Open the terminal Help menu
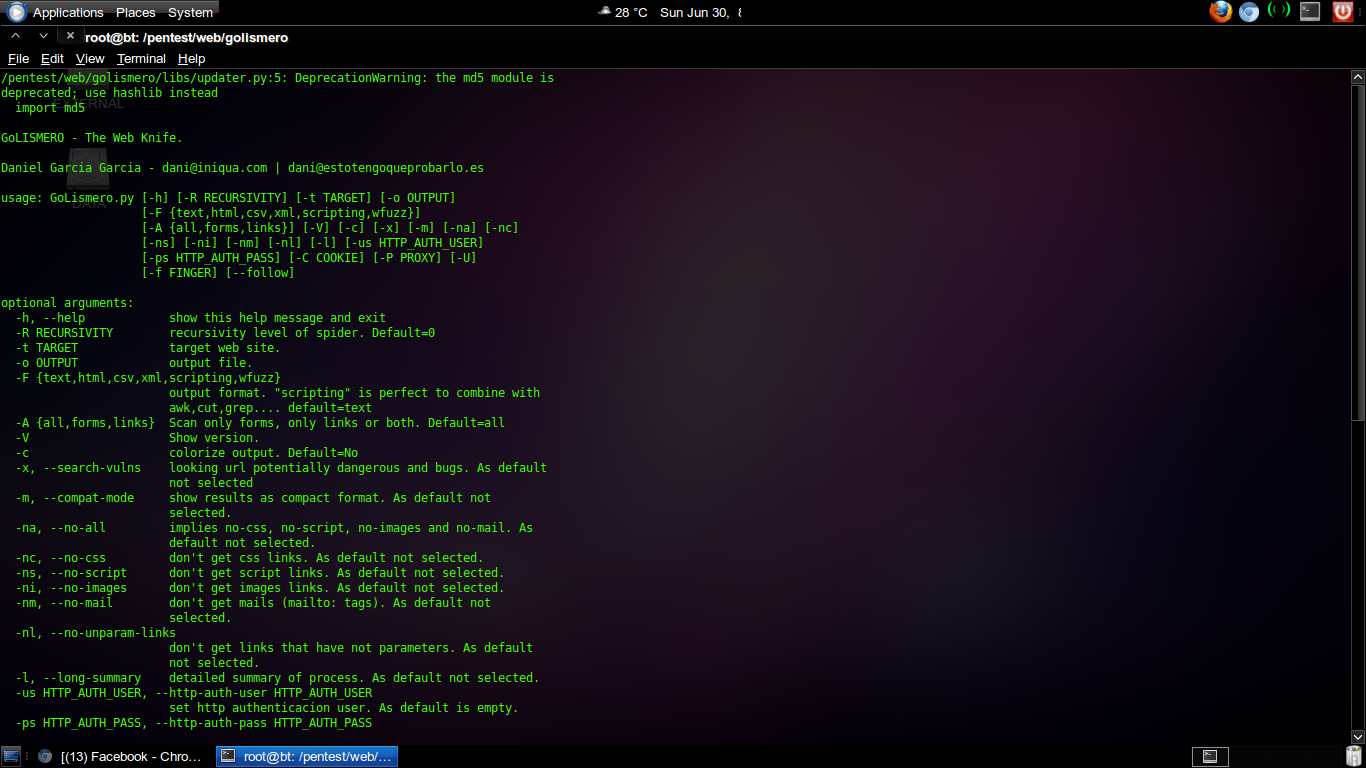Viewport: 1366px width, 768px height. click(x=191, y=59)
